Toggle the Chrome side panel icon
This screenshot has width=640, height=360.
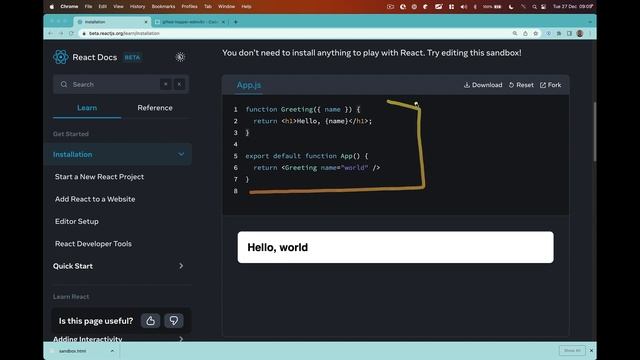[x=569, y=33]
